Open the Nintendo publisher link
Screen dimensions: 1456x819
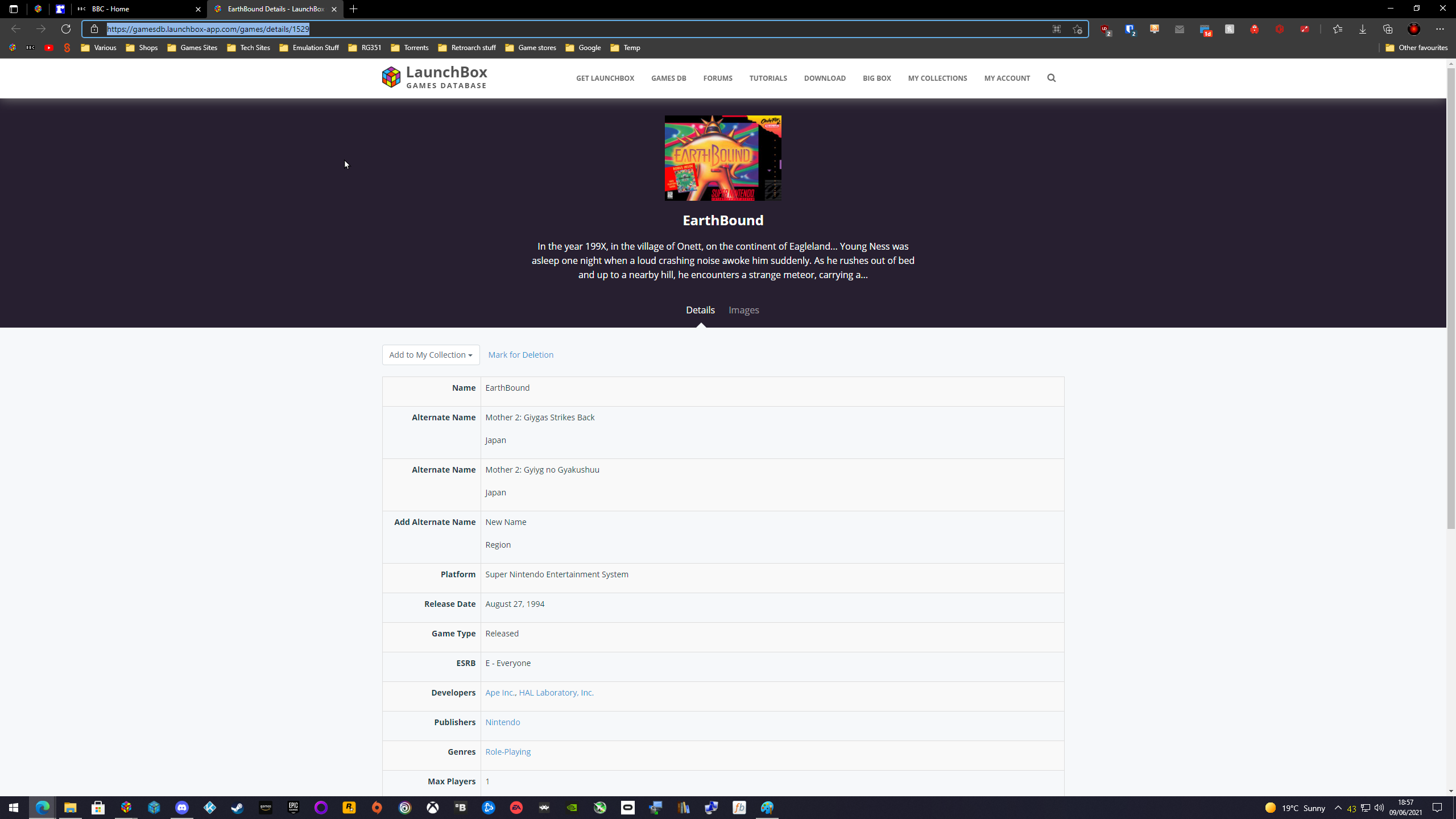503,722
